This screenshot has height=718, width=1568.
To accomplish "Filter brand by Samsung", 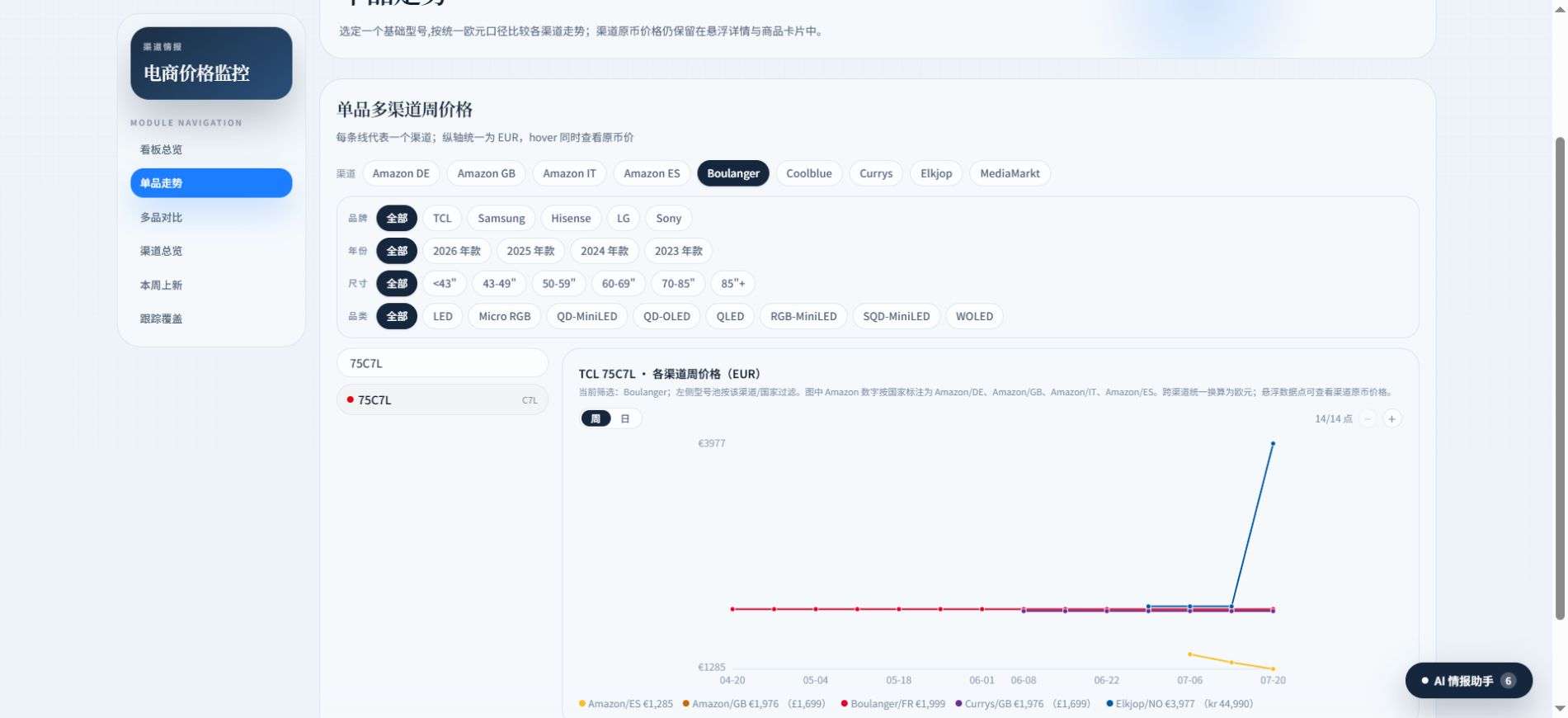I will click(x=501, y=219).
